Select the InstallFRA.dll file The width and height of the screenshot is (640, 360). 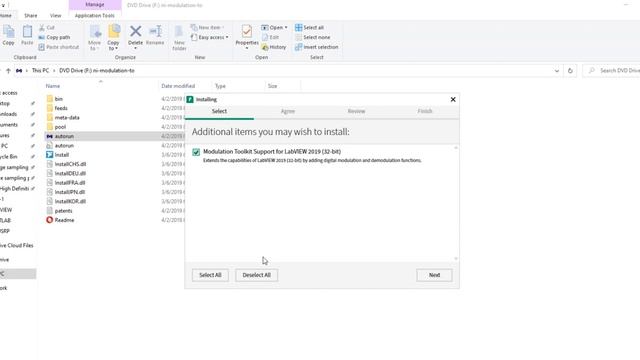point(66,183)
